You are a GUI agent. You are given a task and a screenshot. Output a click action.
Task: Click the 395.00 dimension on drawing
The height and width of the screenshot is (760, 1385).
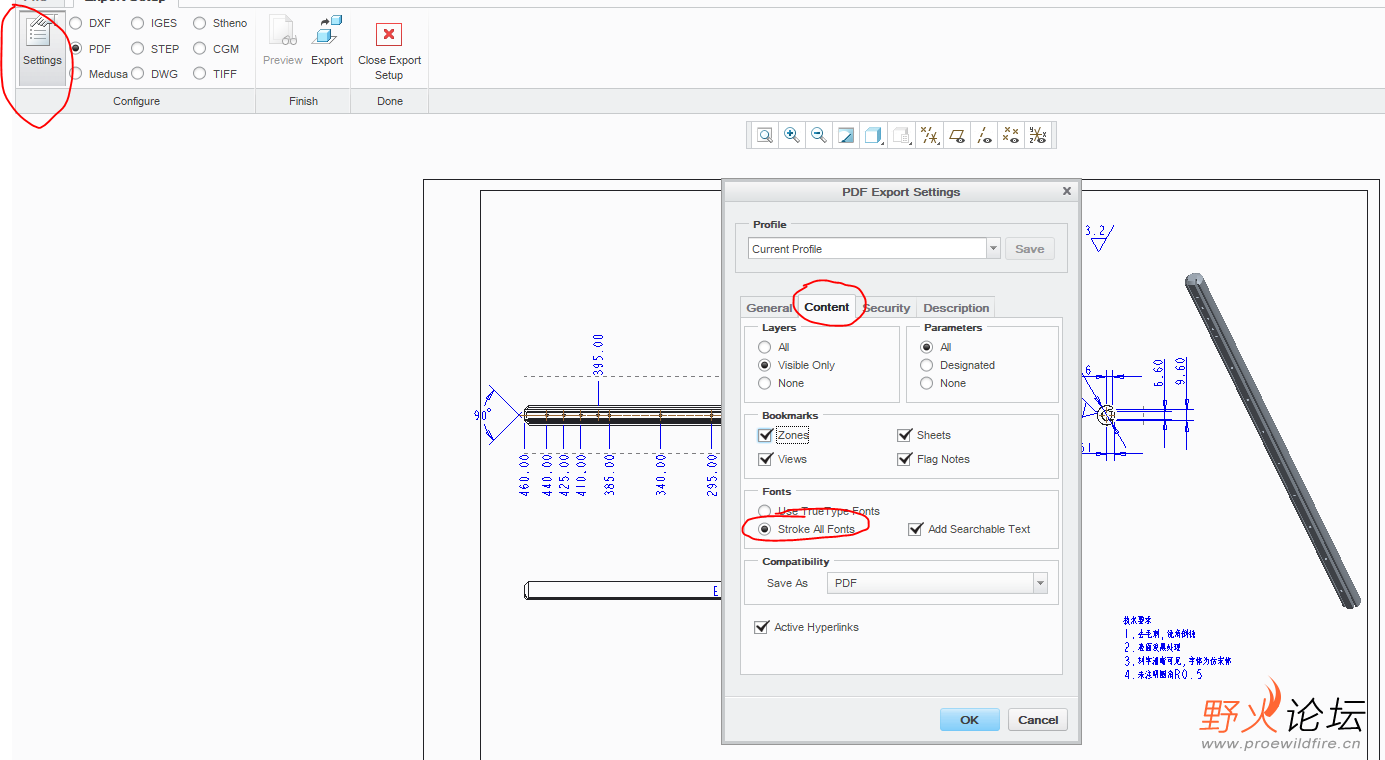[x=598, y=355]
